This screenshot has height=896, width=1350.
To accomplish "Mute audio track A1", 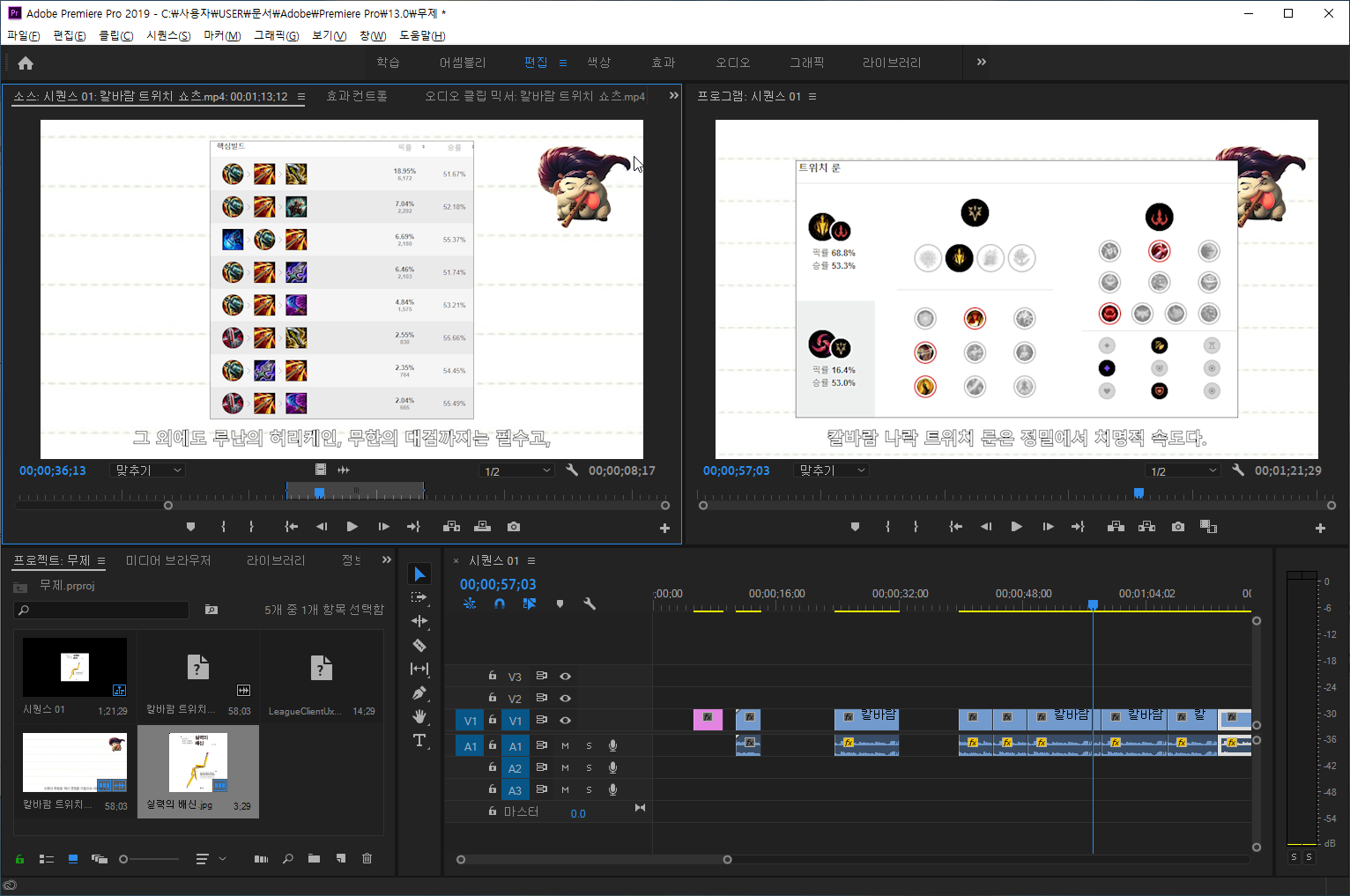I will [565, 745].
